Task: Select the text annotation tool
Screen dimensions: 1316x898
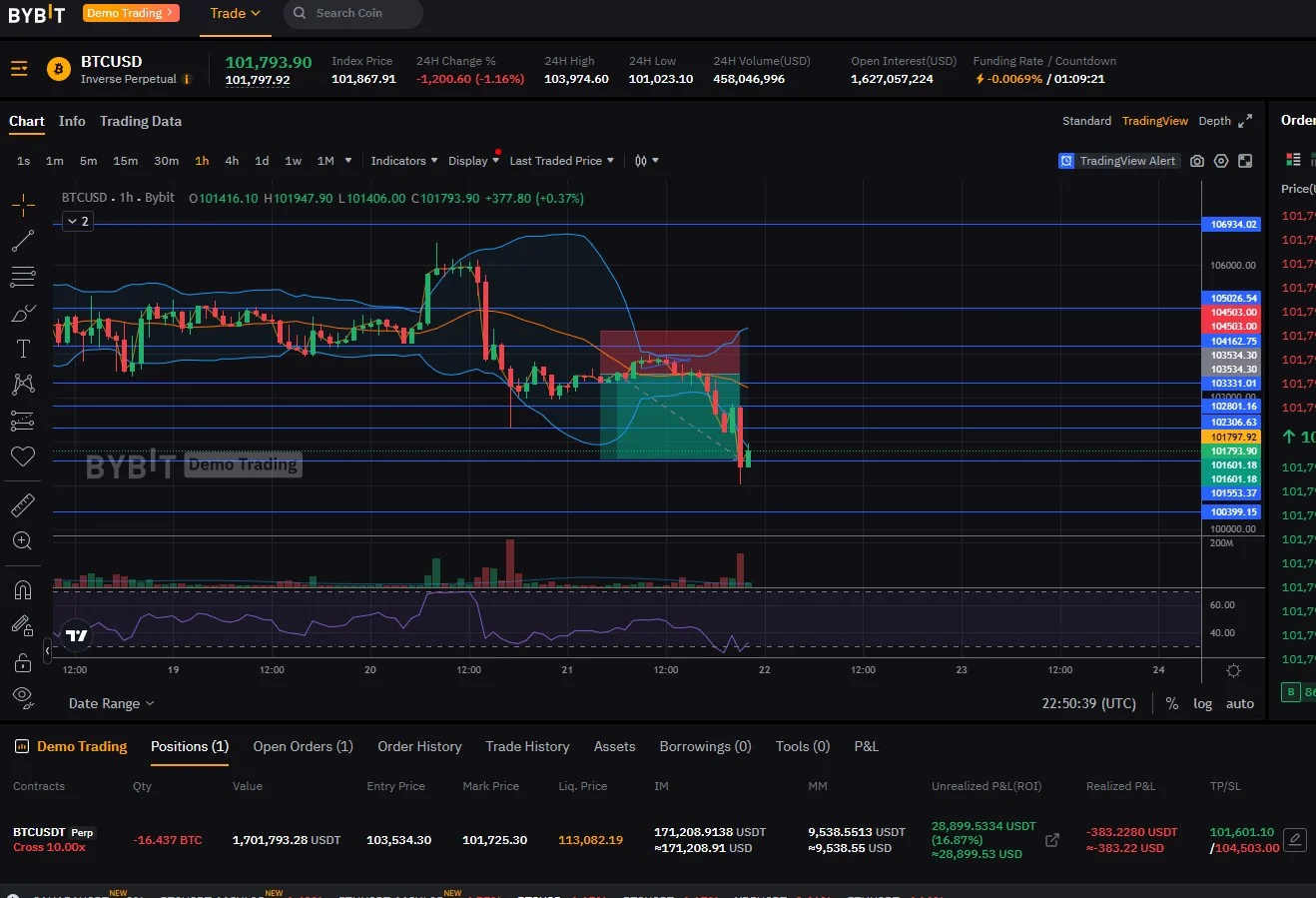Action: pos(23,349)
